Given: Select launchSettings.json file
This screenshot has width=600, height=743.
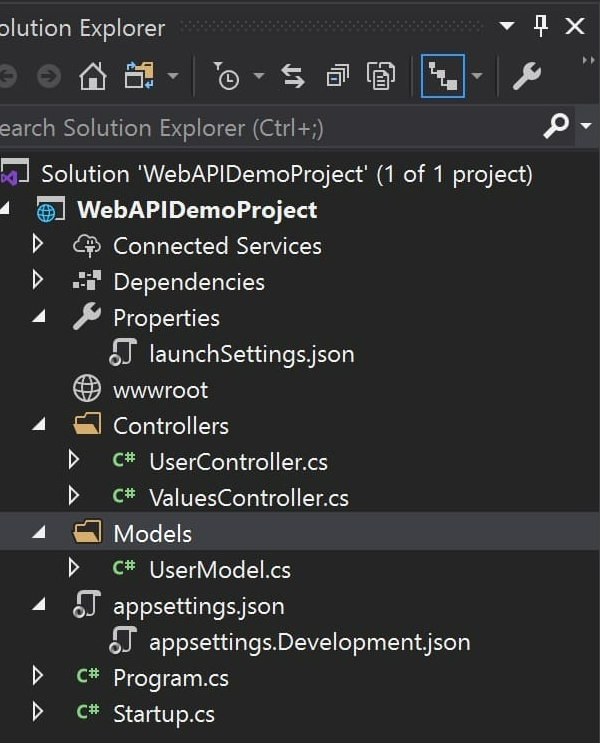Looking at the screenshot, I should (x=251, y=354).
